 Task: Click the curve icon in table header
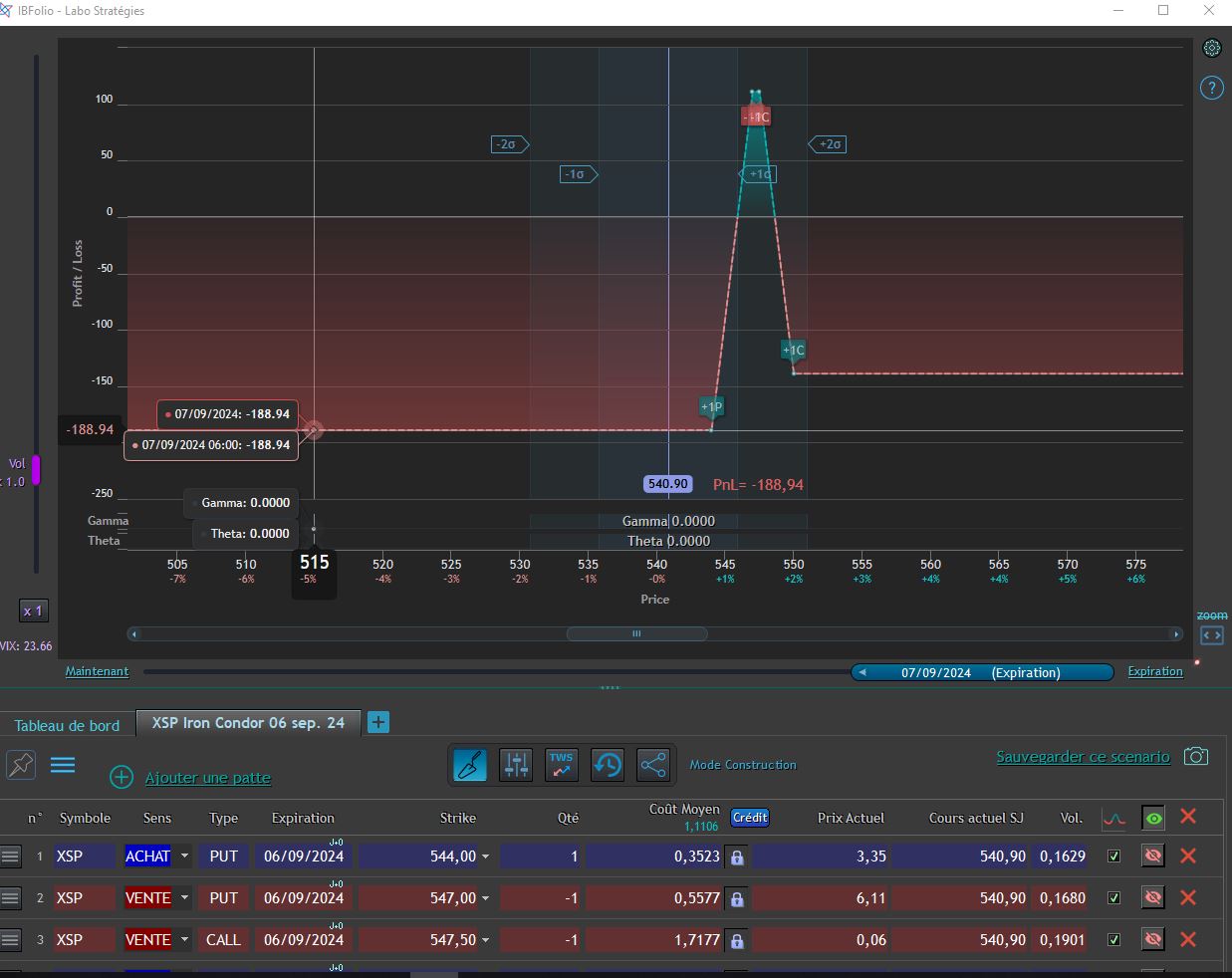coord(1114,819)
